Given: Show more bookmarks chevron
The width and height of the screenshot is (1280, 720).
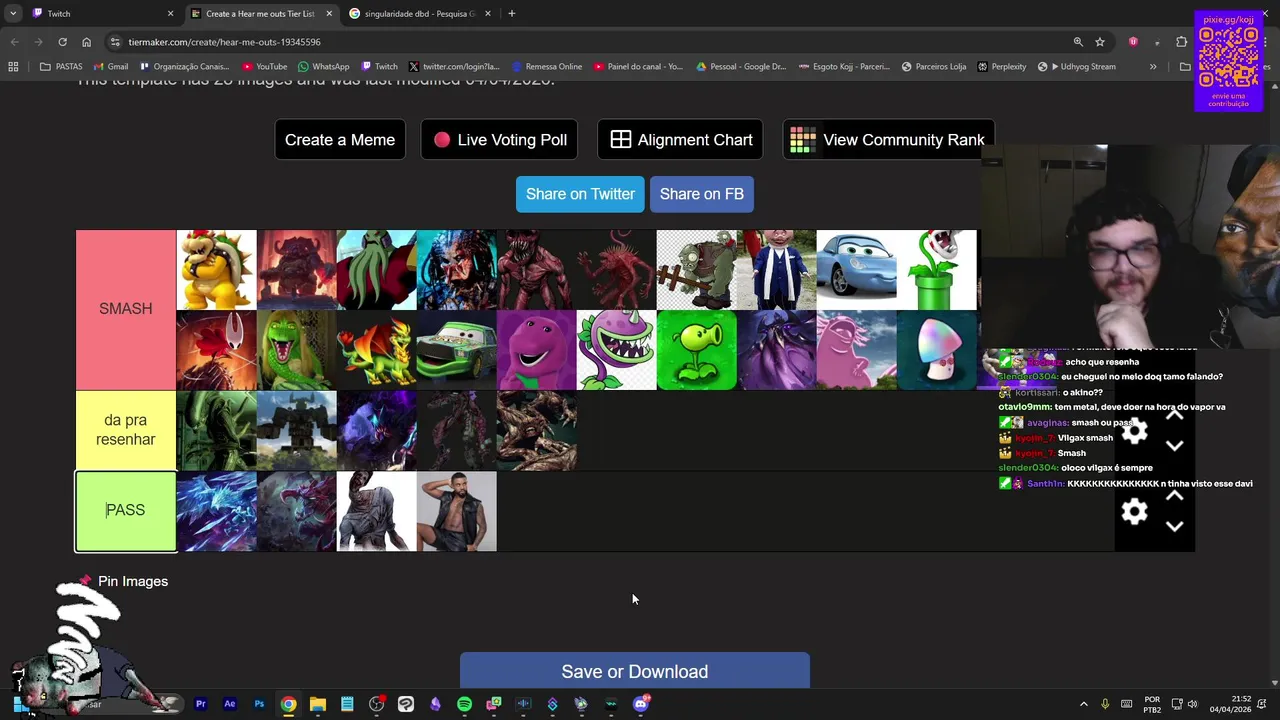Looking at the screenshot, I should [1153, 67].
